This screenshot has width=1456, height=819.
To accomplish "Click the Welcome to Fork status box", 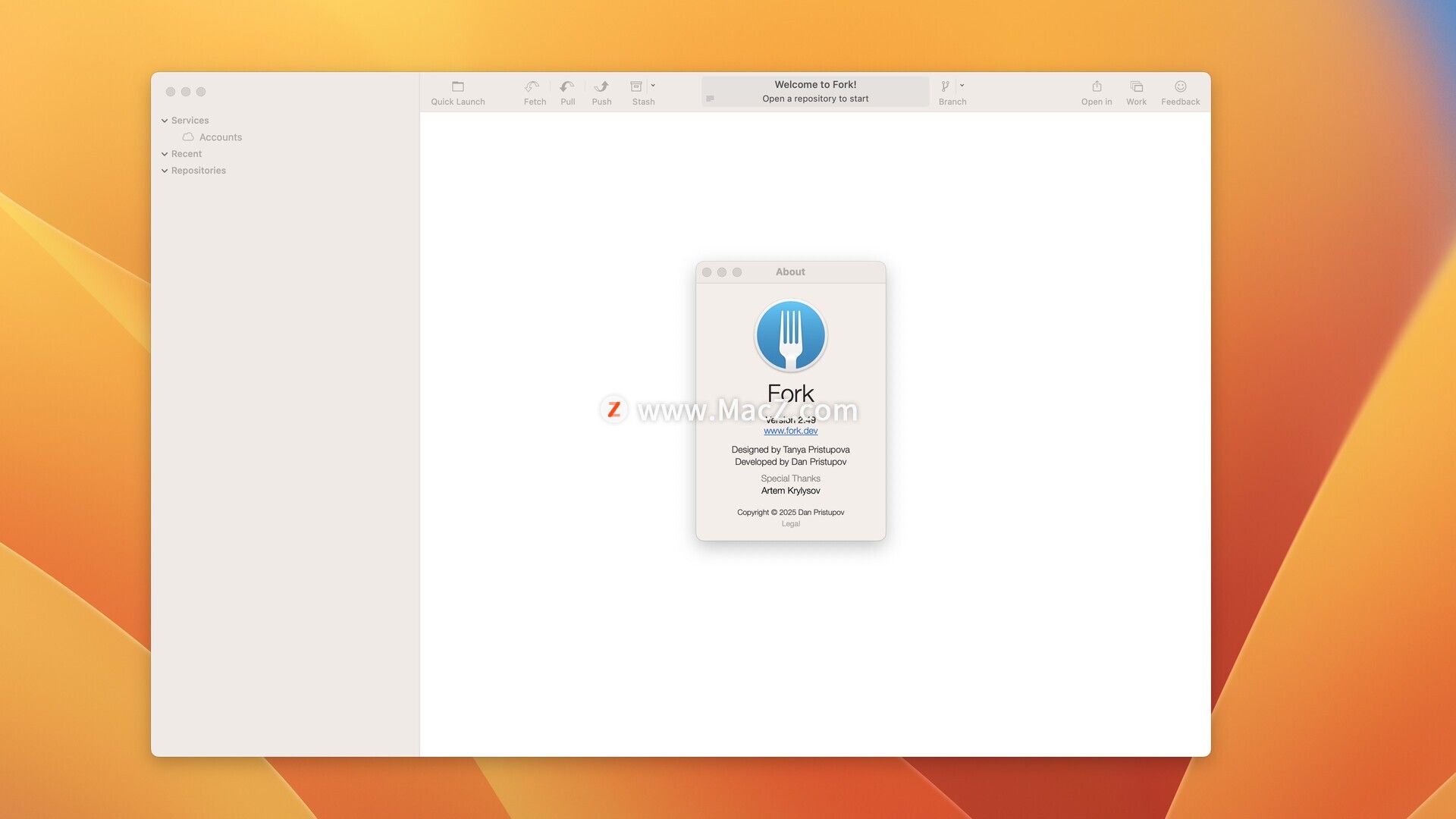I will tap(815, 92).
